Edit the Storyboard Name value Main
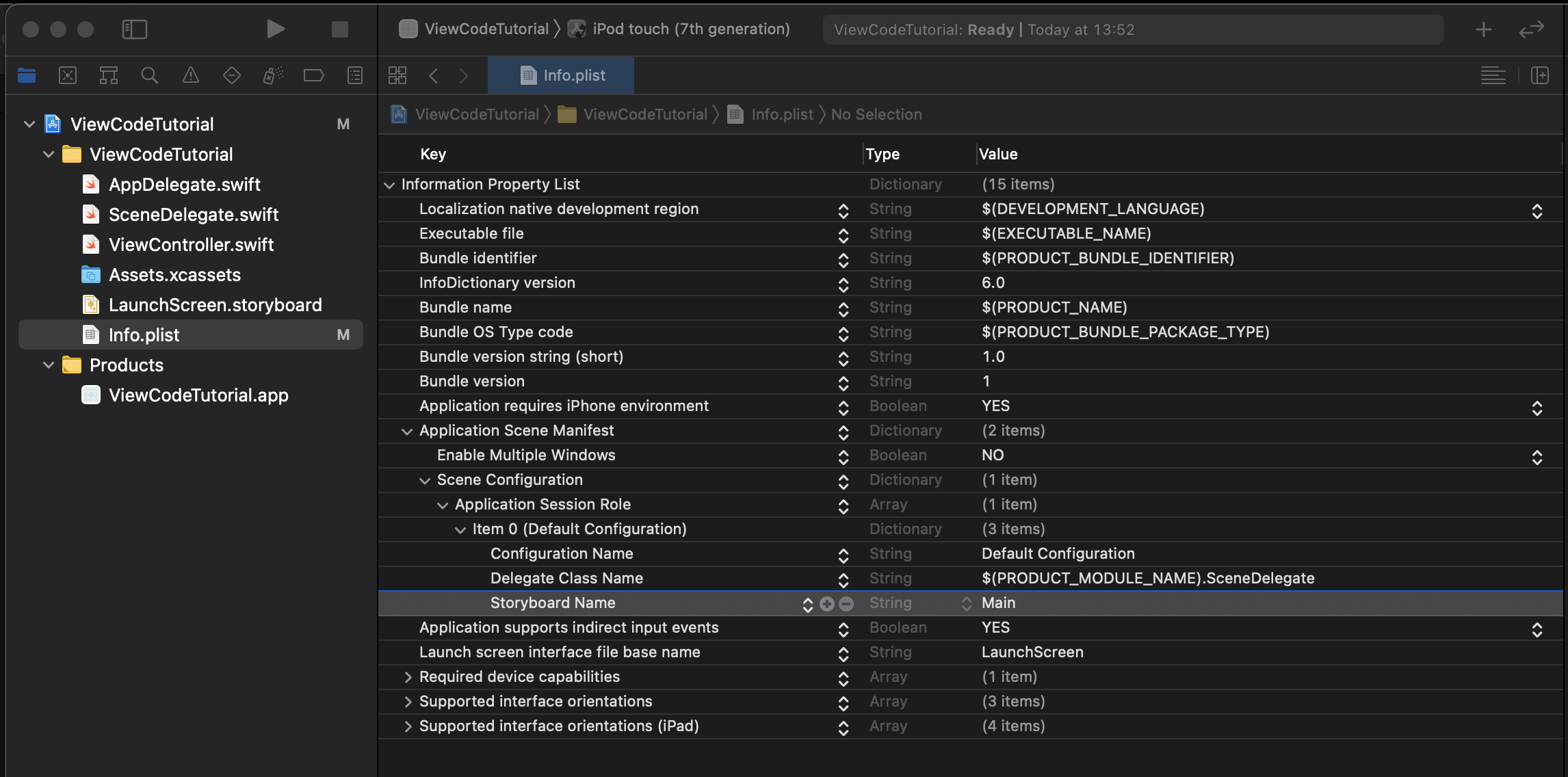The image size is (1568, 777). [999, 603]
